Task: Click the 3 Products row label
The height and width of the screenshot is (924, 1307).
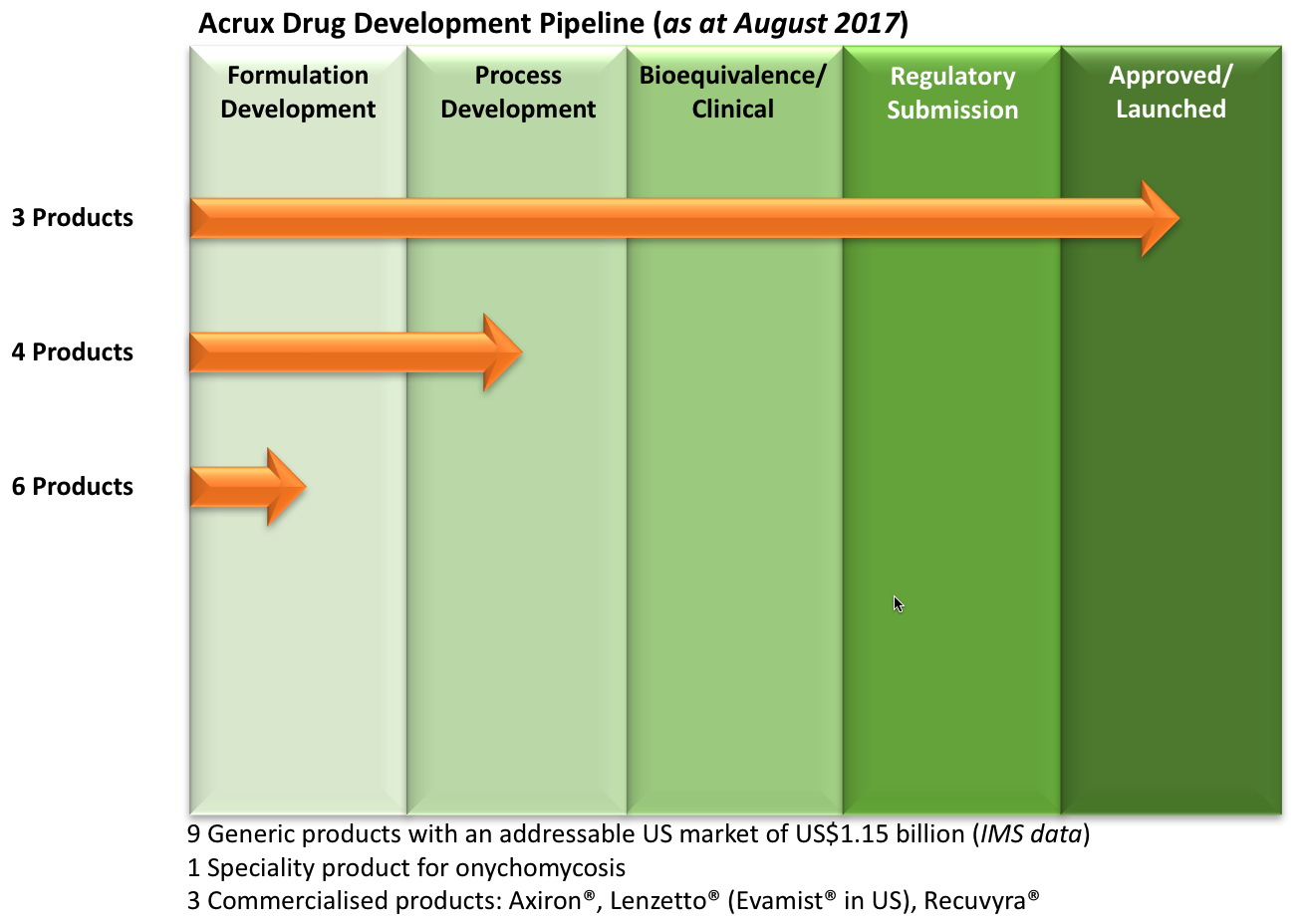Action: point(72,217)
